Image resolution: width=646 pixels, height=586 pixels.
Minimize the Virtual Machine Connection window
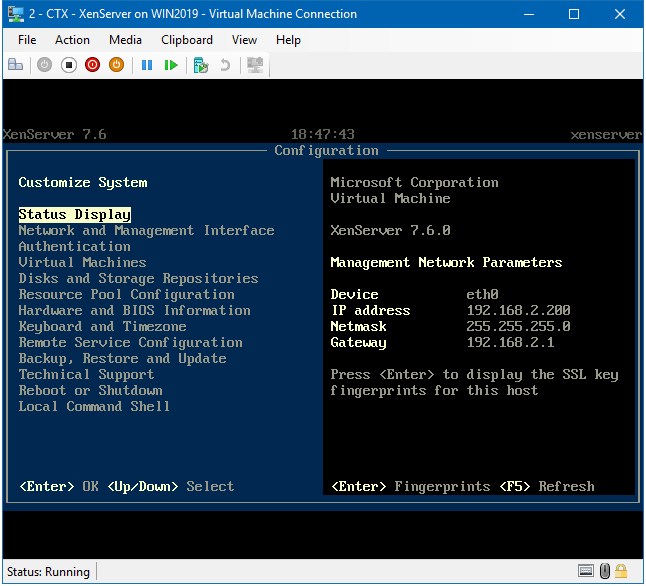coord(529,14)
